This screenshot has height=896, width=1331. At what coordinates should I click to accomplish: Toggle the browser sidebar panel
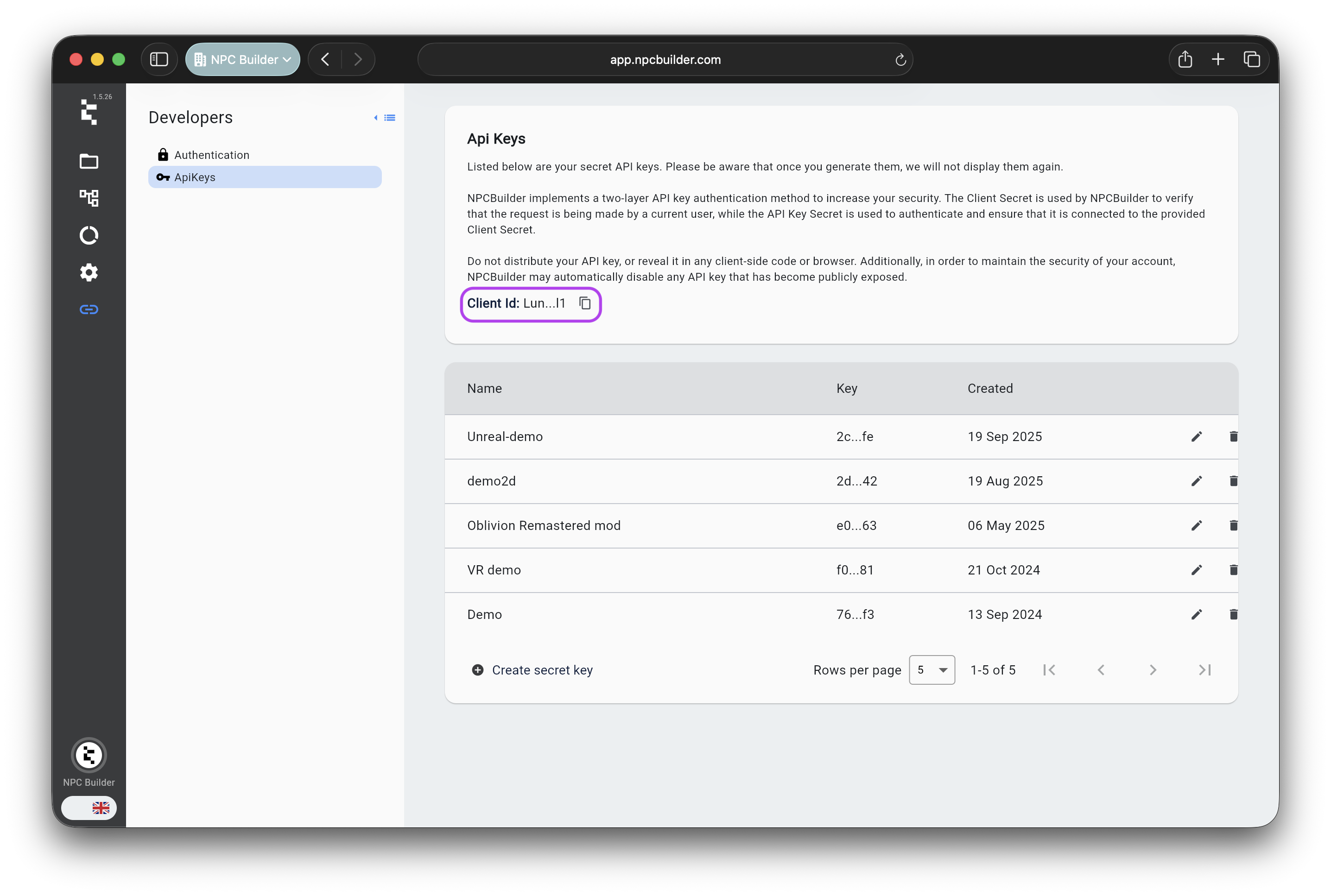(159, 59)
